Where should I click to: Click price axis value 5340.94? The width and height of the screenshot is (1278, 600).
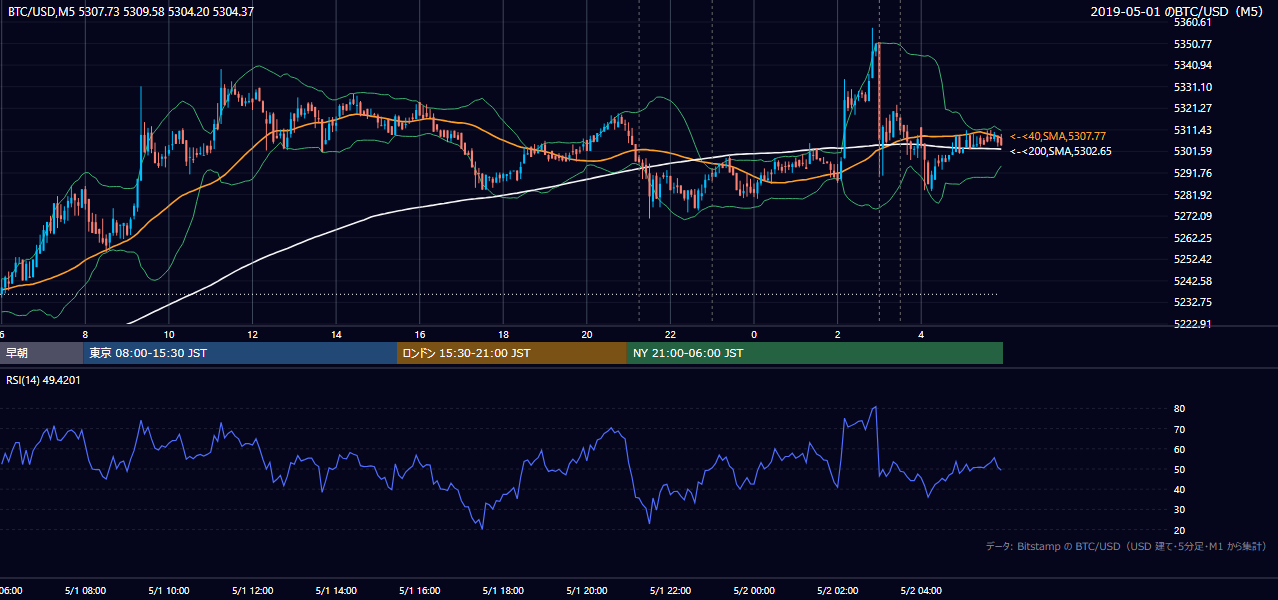1194,65
